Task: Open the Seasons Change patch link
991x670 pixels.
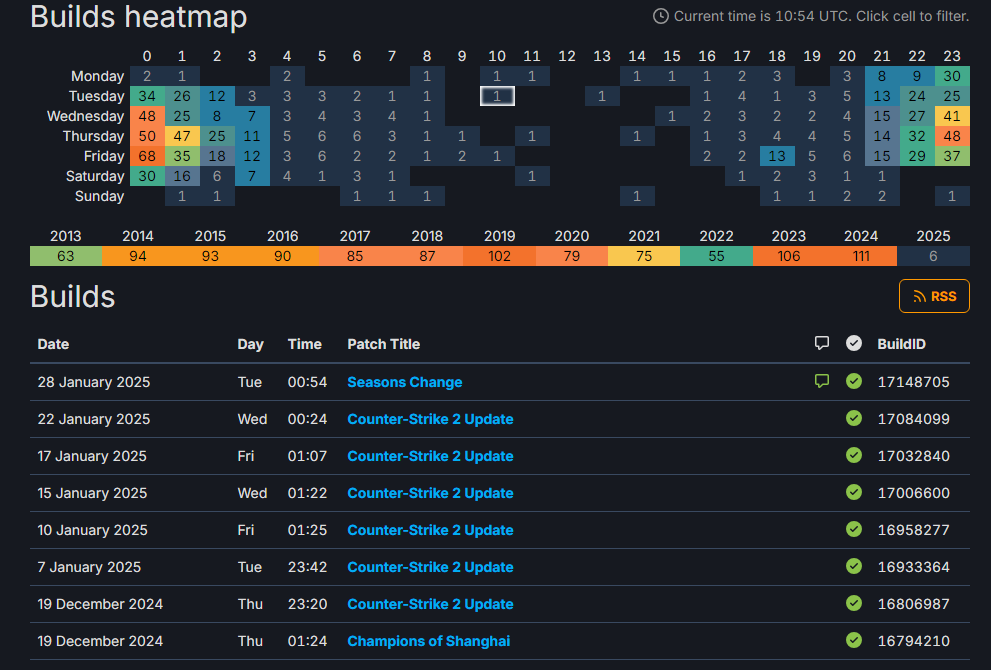Action: (404, 382)
